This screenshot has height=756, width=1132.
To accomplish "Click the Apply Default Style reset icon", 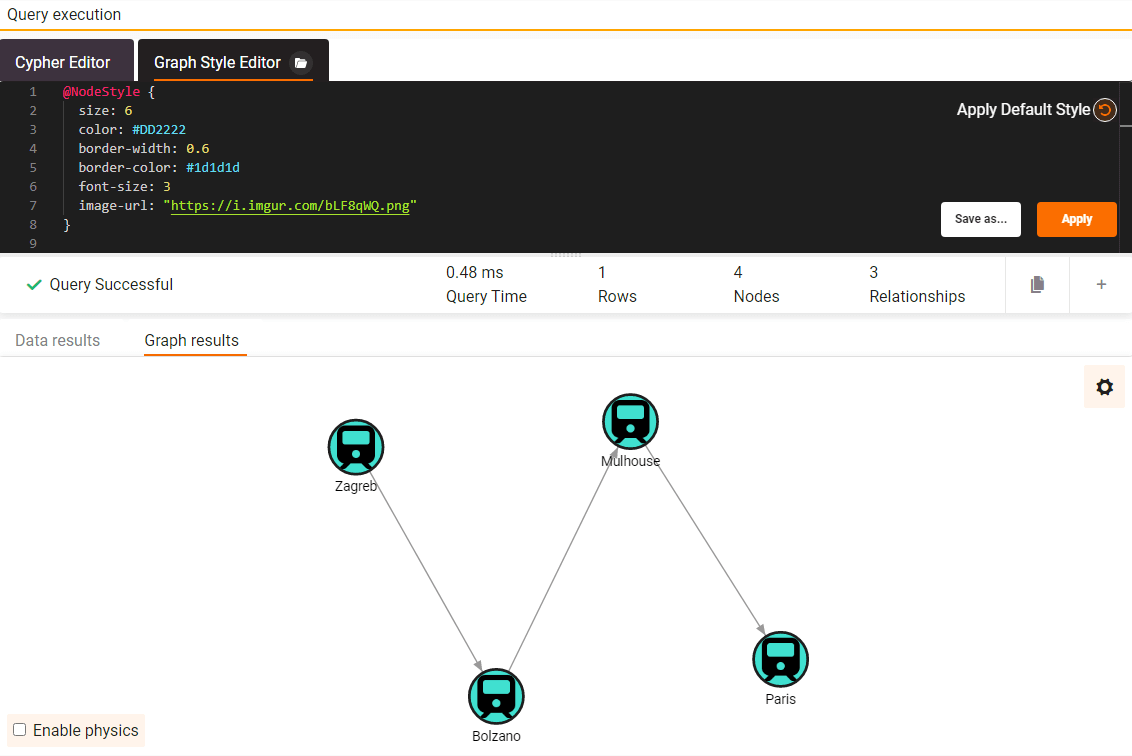I will tap(1104, 110).
